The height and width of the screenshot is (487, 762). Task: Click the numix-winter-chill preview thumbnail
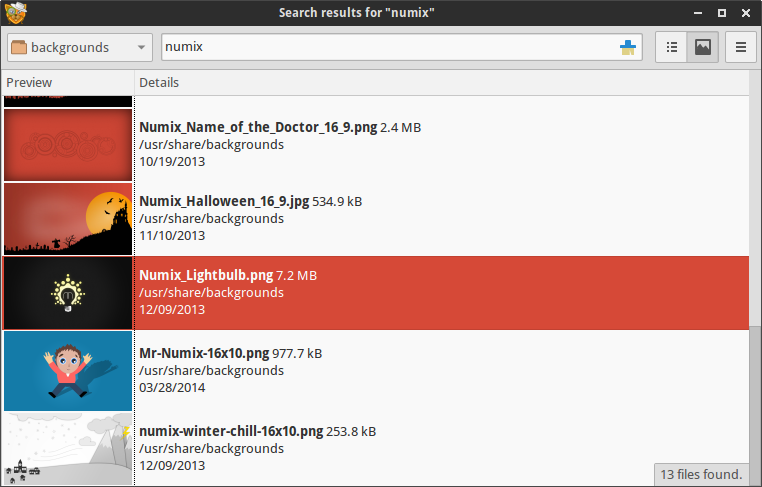click(68, 448)
